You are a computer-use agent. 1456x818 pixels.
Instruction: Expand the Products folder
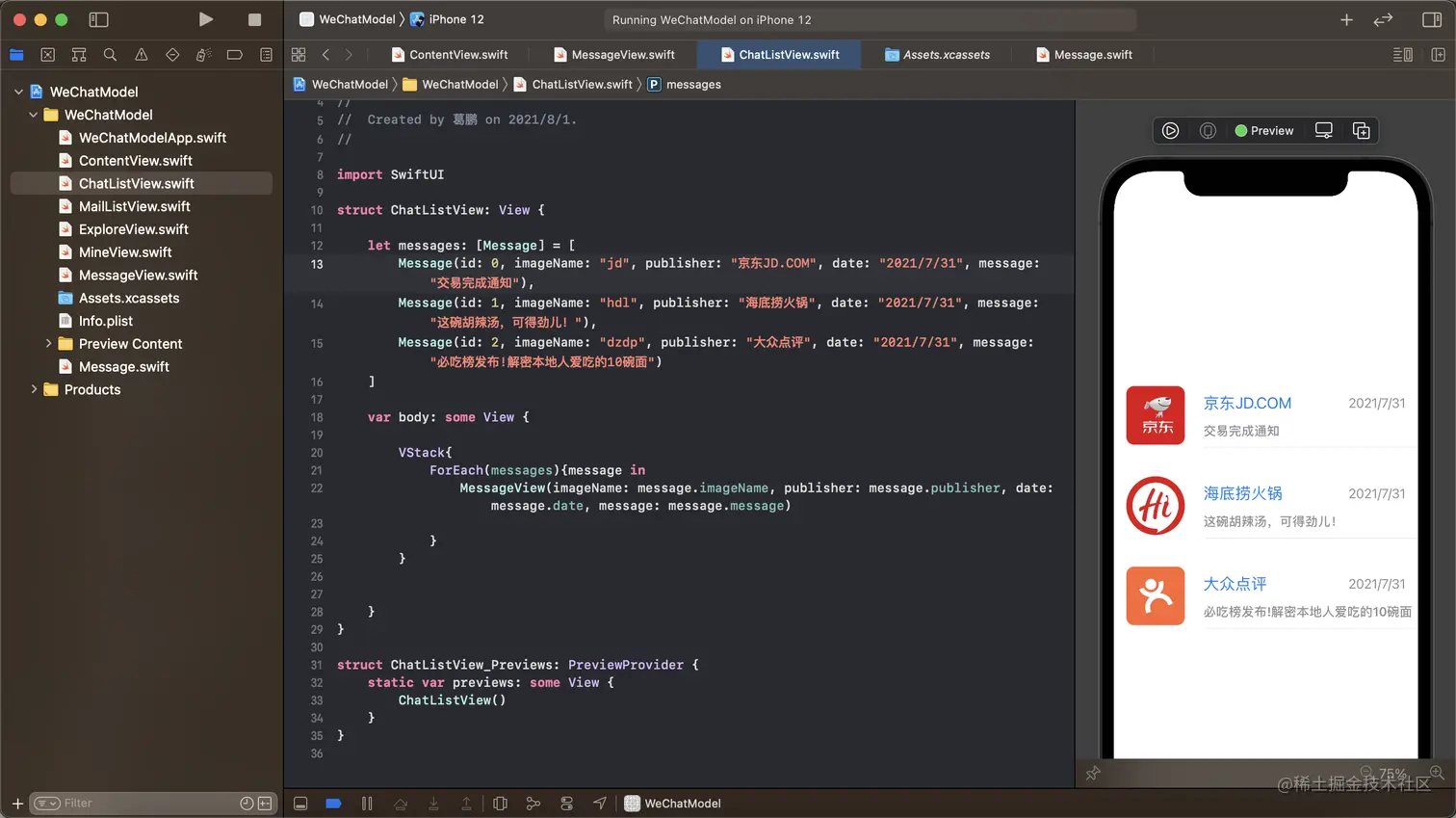pos(34,390)
